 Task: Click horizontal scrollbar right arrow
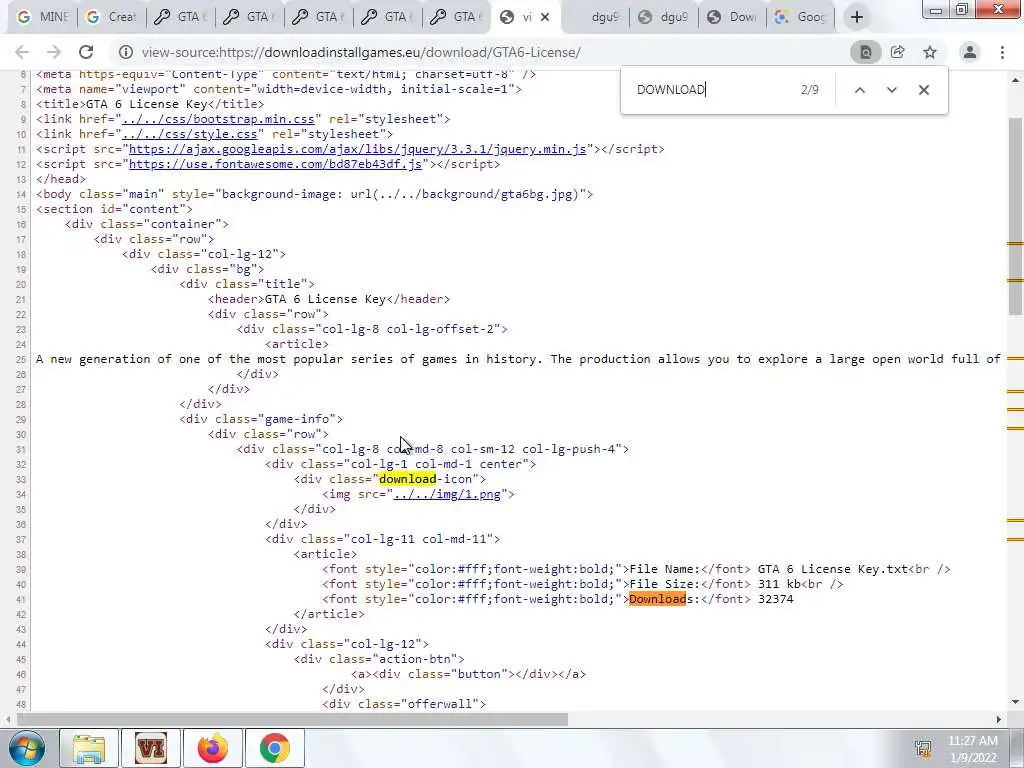tap(999, 719)
